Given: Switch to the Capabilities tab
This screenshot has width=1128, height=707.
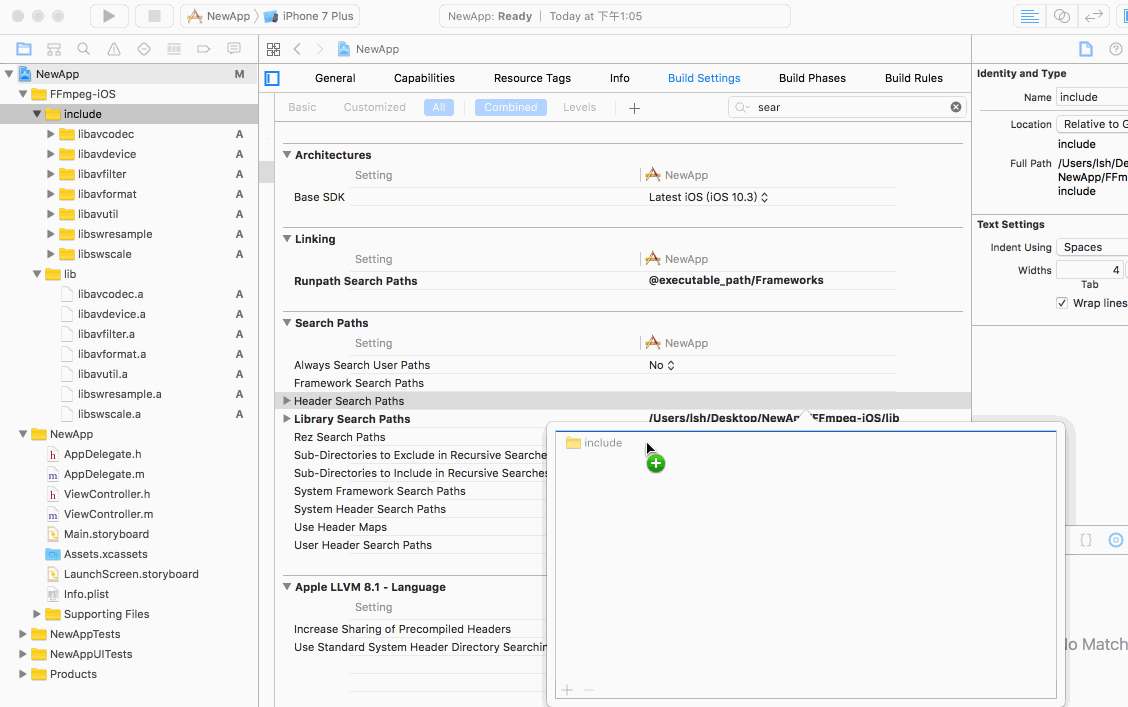Looking at the screenshot, I should (x=424, y=78).
